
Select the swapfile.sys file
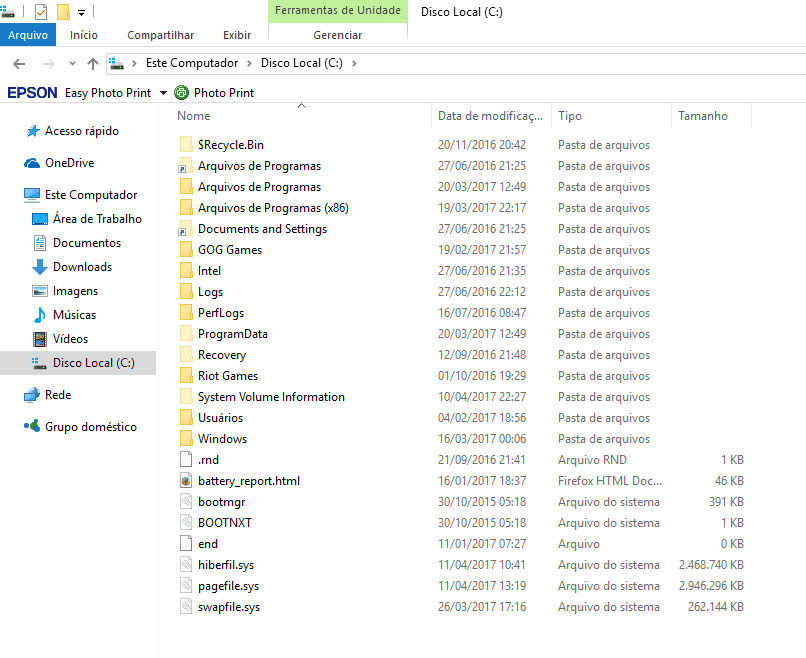(229, 607)
